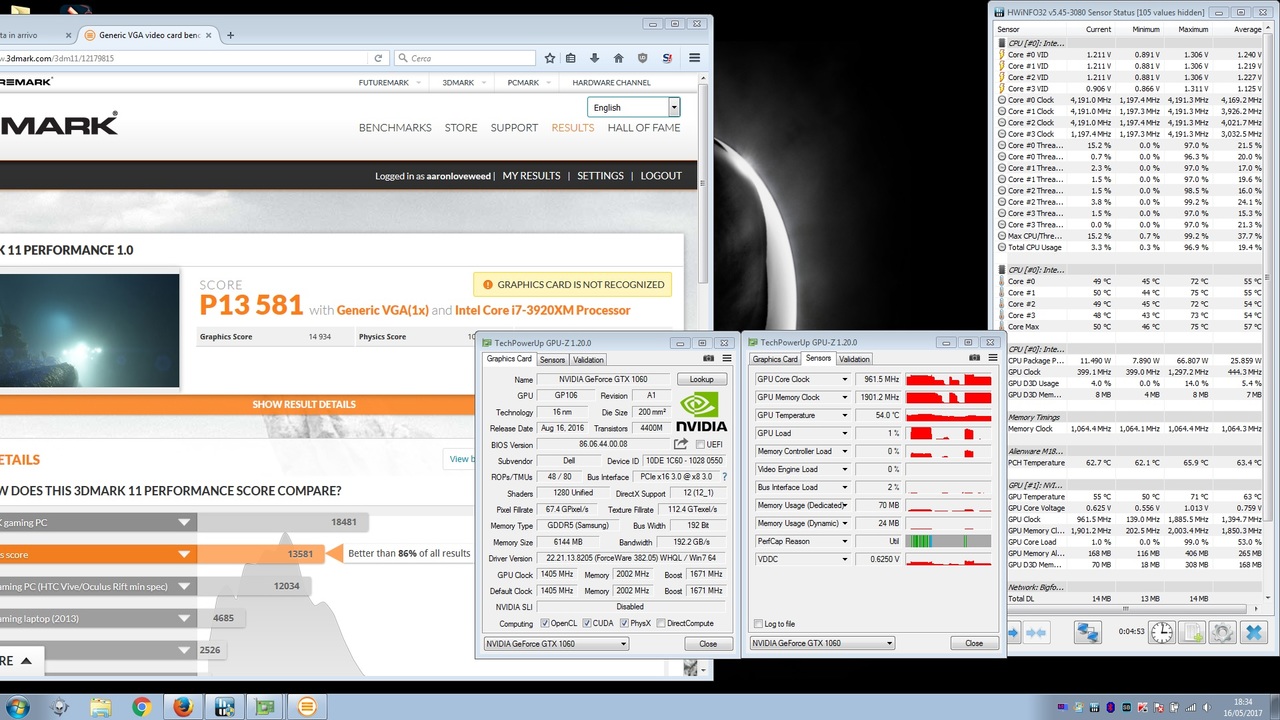Switch to Sensors tab in Graphics Card window
The image size is (1280, 720).
click(x=552, y=360)
